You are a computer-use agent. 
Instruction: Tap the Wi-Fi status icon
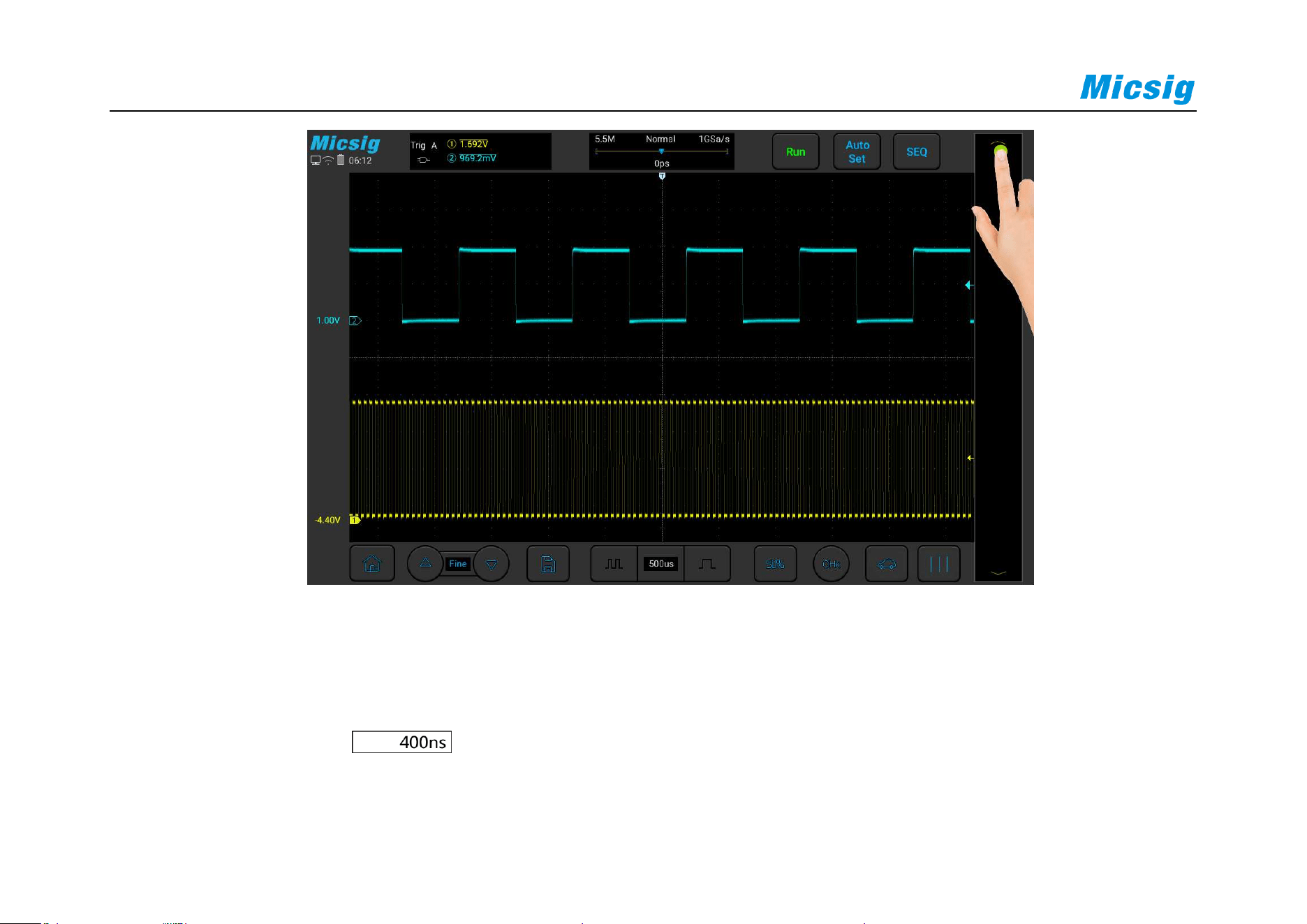click(328, 161)
